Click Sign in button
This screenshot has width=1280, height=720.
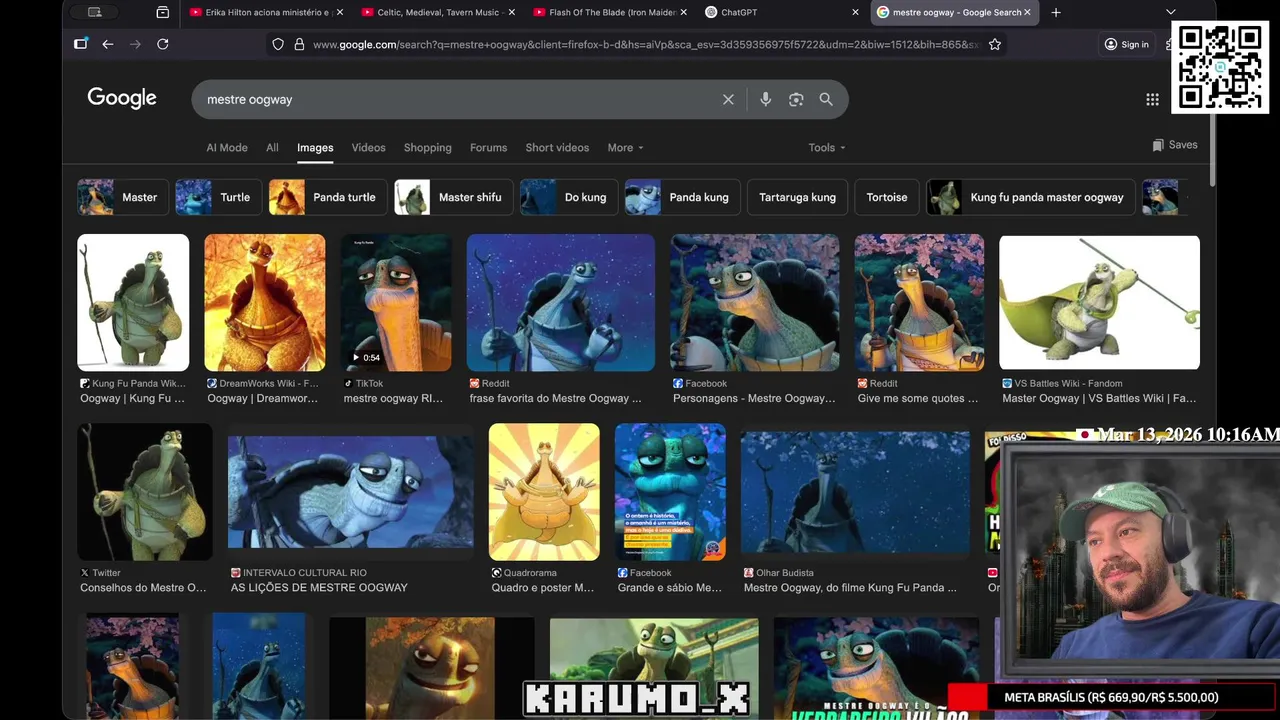coord(1126,44)
